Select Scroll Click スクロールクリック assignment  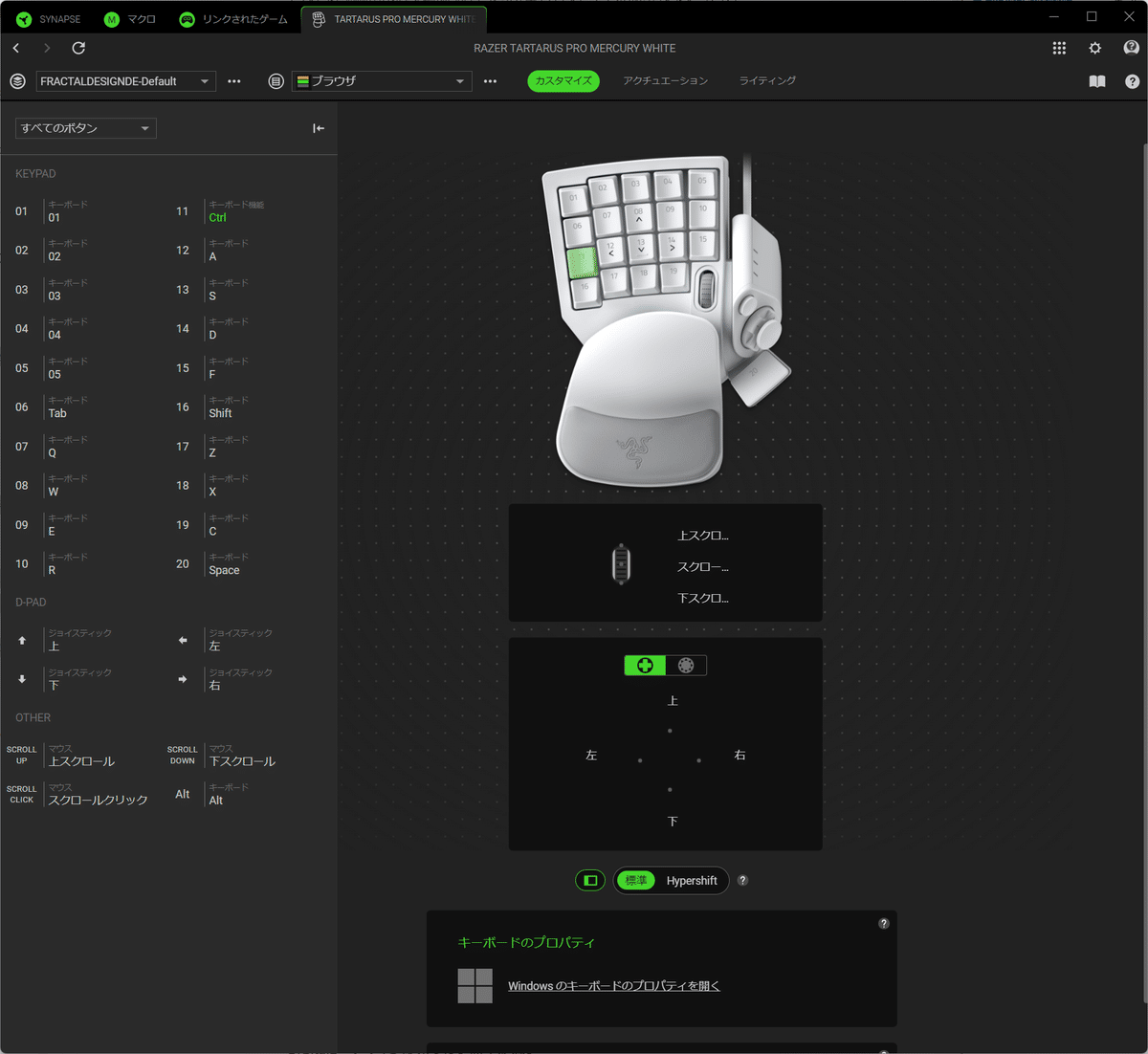point(78,794)
